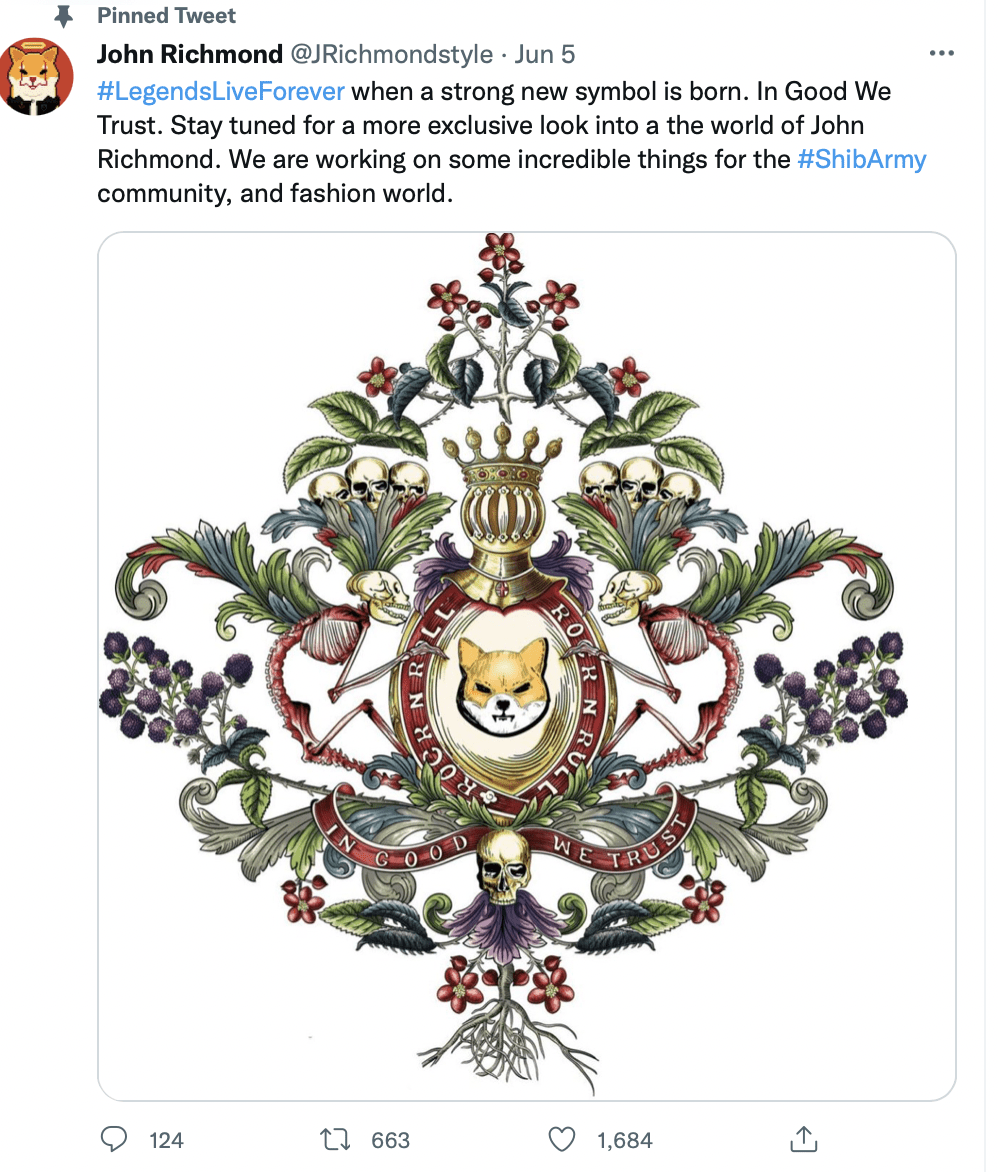Click the reply speech bubble icon
Image resolution: width=998 pixels, height=1172 pixels.
click(114, 1139)
